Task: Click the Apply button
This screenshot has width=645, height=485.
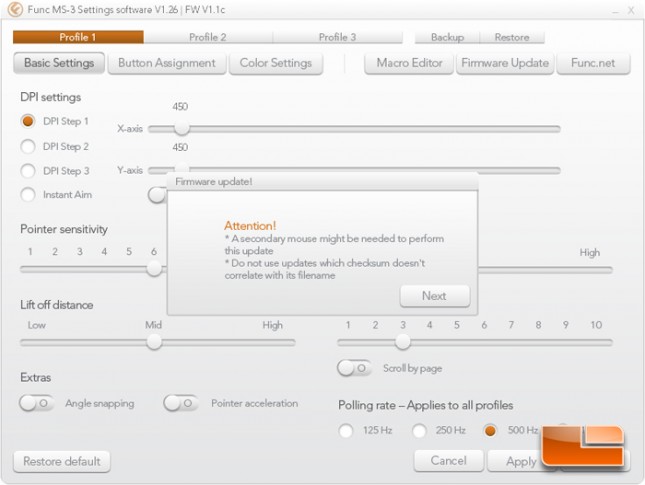Action: point(521,461)
